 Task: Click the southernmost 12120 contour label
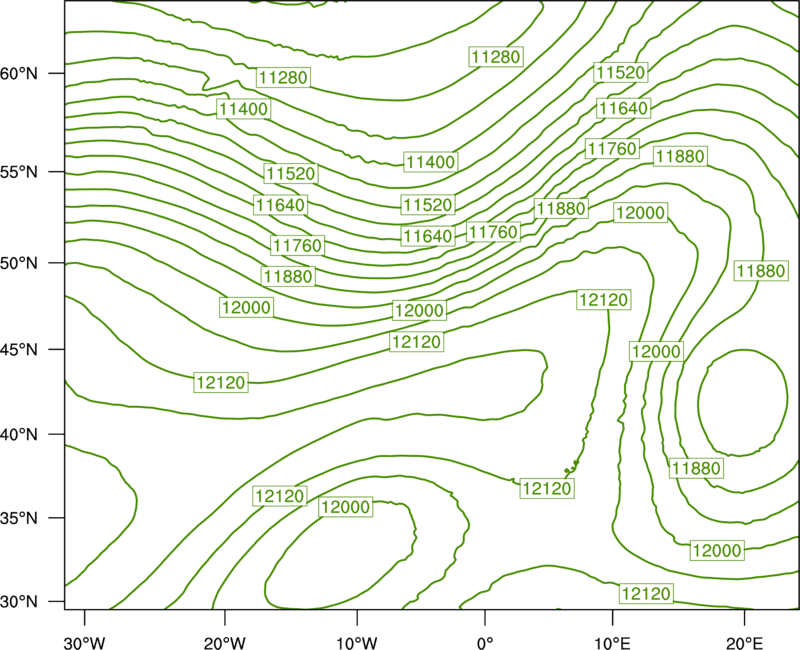pos(646,593)
